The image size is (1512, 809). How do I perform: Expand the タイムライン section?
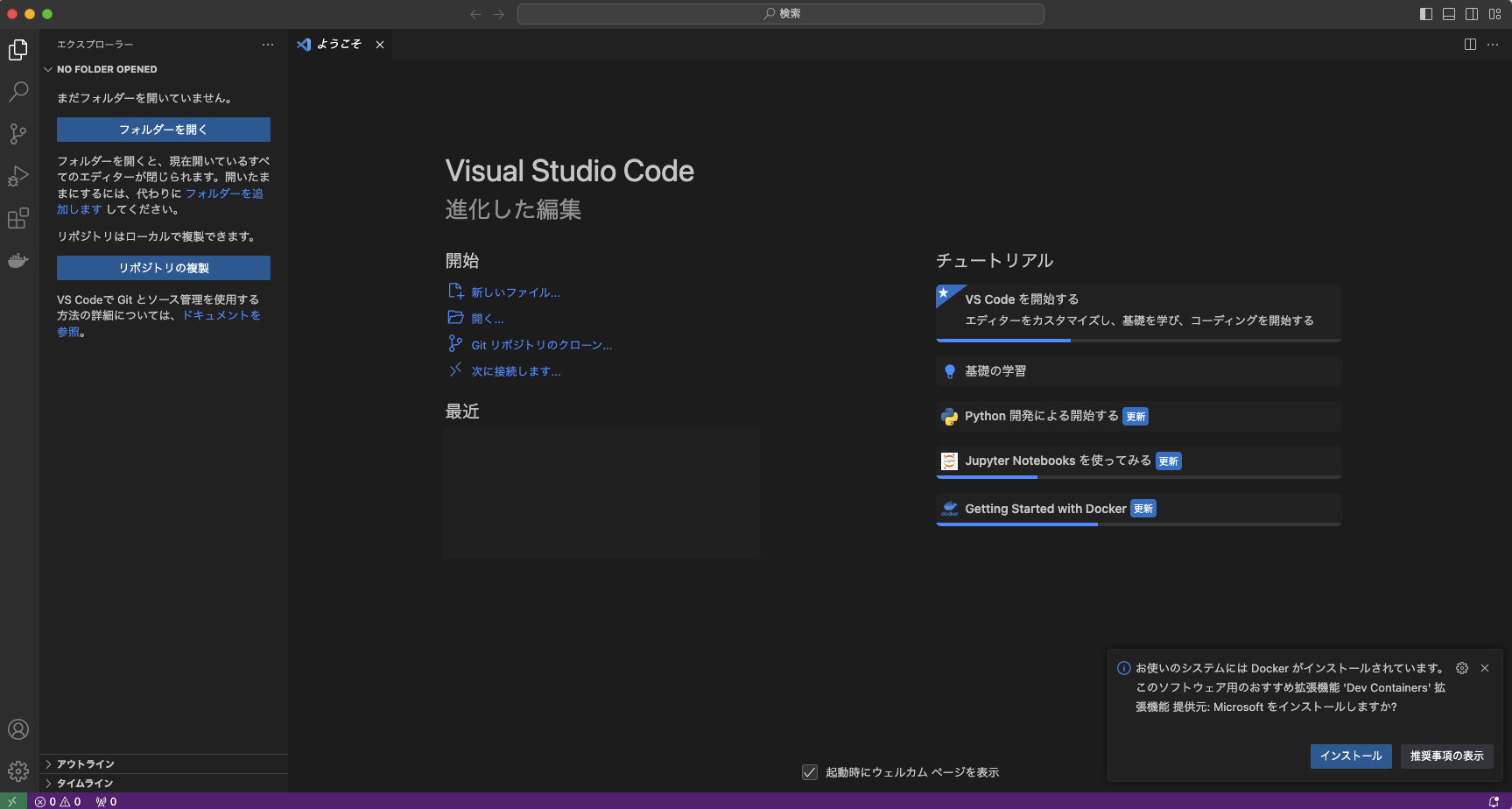pos(88,783)
